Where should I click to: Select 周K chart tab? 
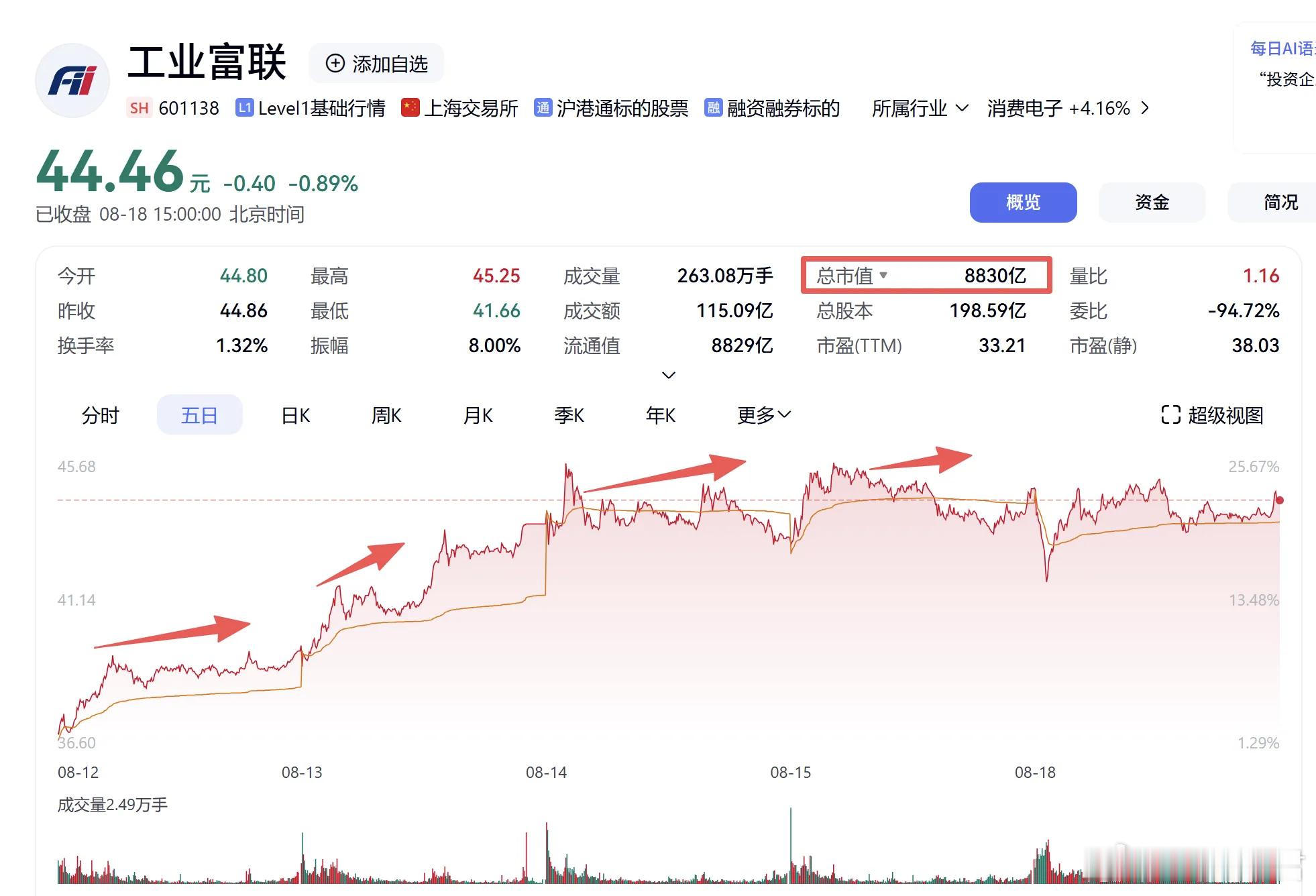coord(386,415)
